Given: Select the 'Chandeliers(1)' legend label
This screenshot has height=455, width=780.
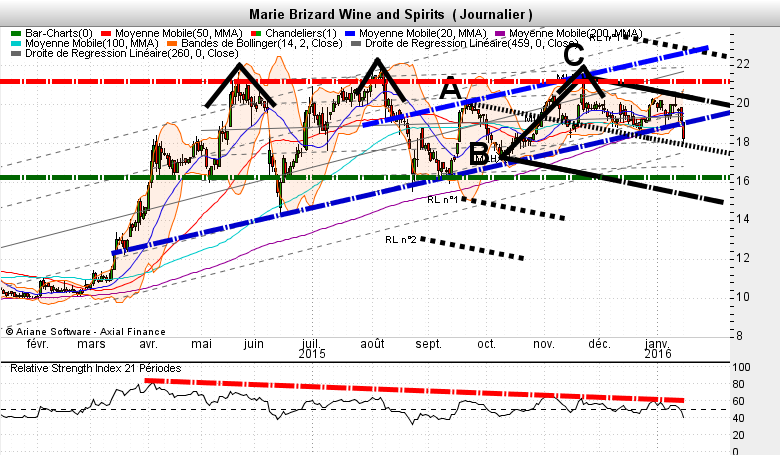Looking at the screenshot, I should pyautogui.click(x=300, y=33).
